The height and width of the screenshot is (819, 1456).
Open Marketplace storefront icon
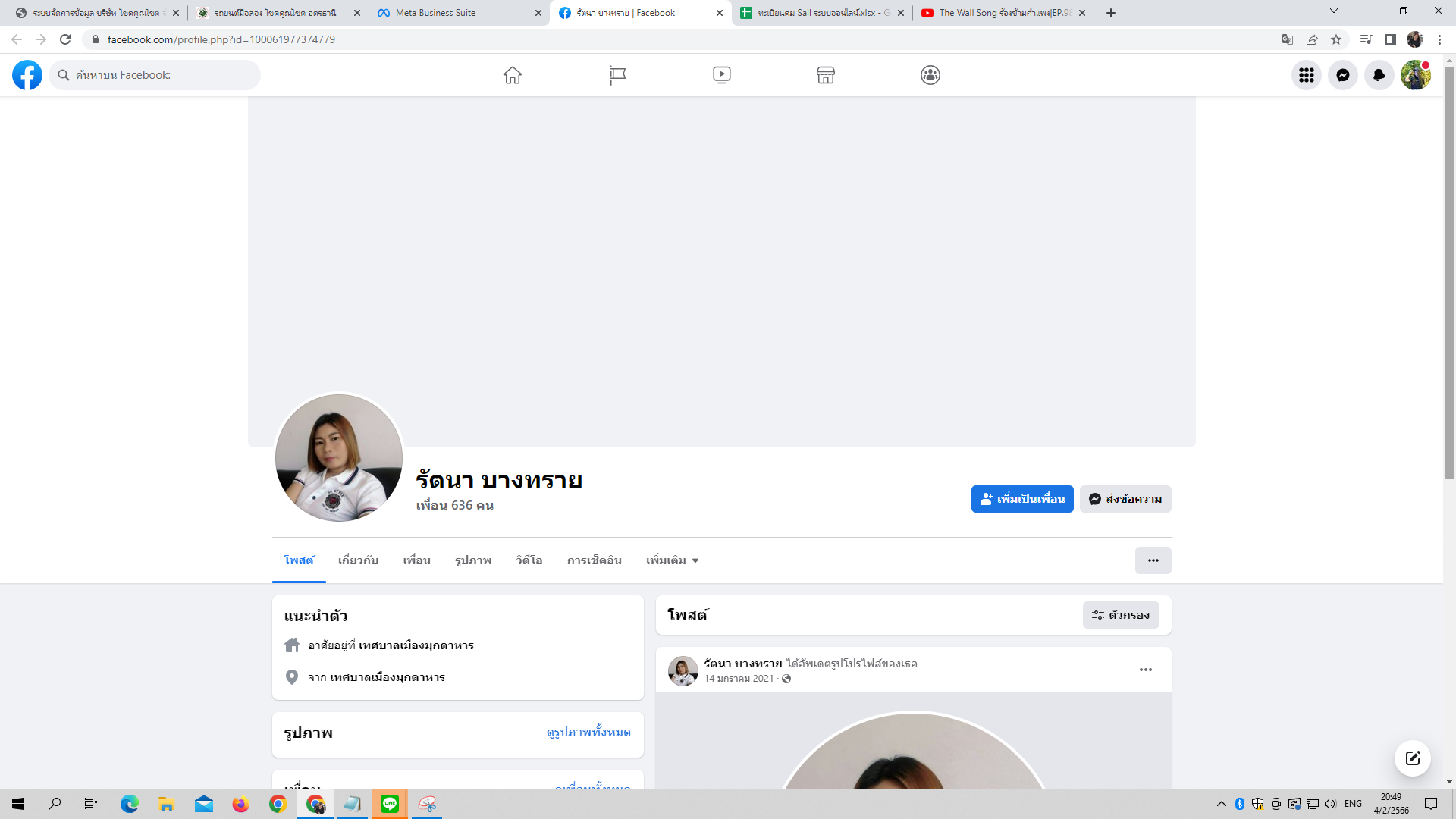click(826, 75)
